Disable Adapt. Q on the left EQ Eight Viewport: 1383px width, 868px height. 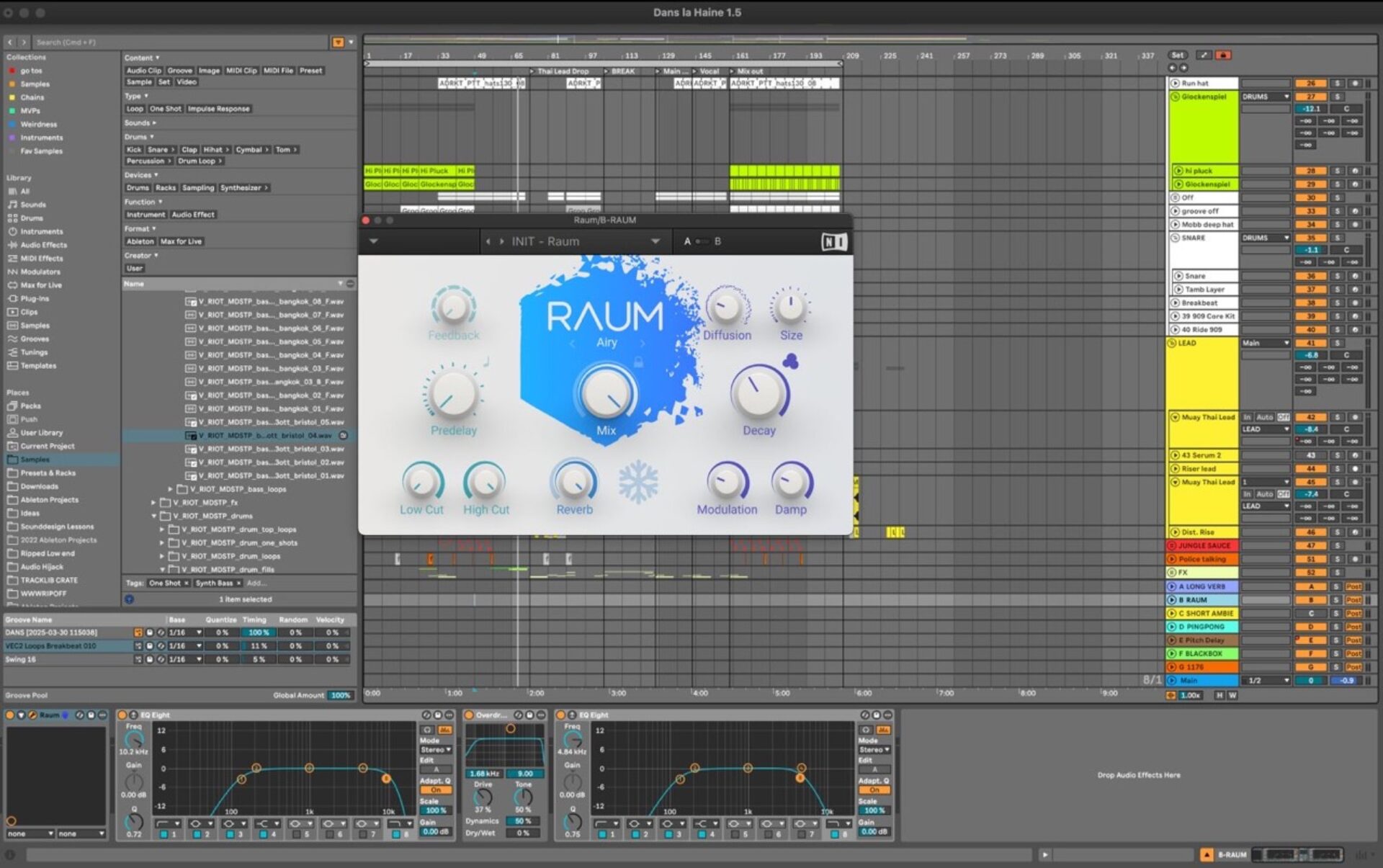(x=436, y=790)
